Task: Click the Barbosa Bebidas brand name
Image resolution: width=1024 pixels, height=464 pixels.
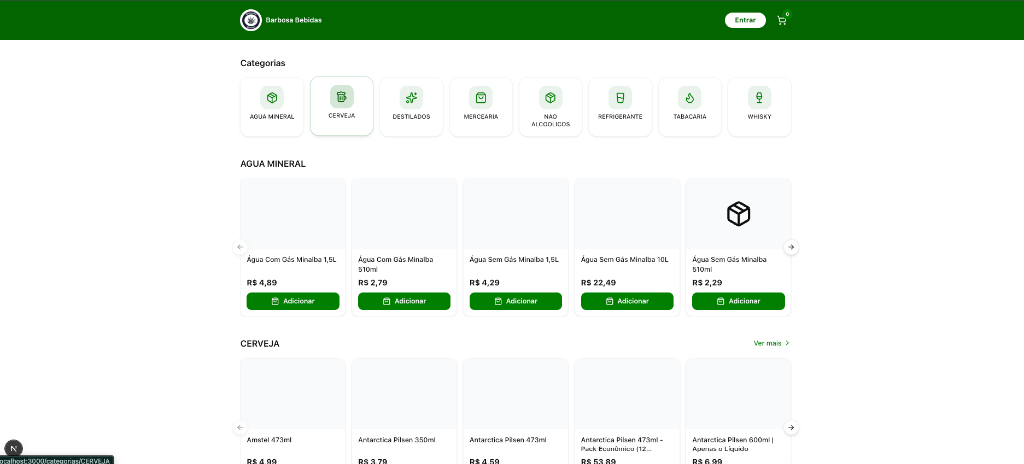Action: tap(294, 20)
